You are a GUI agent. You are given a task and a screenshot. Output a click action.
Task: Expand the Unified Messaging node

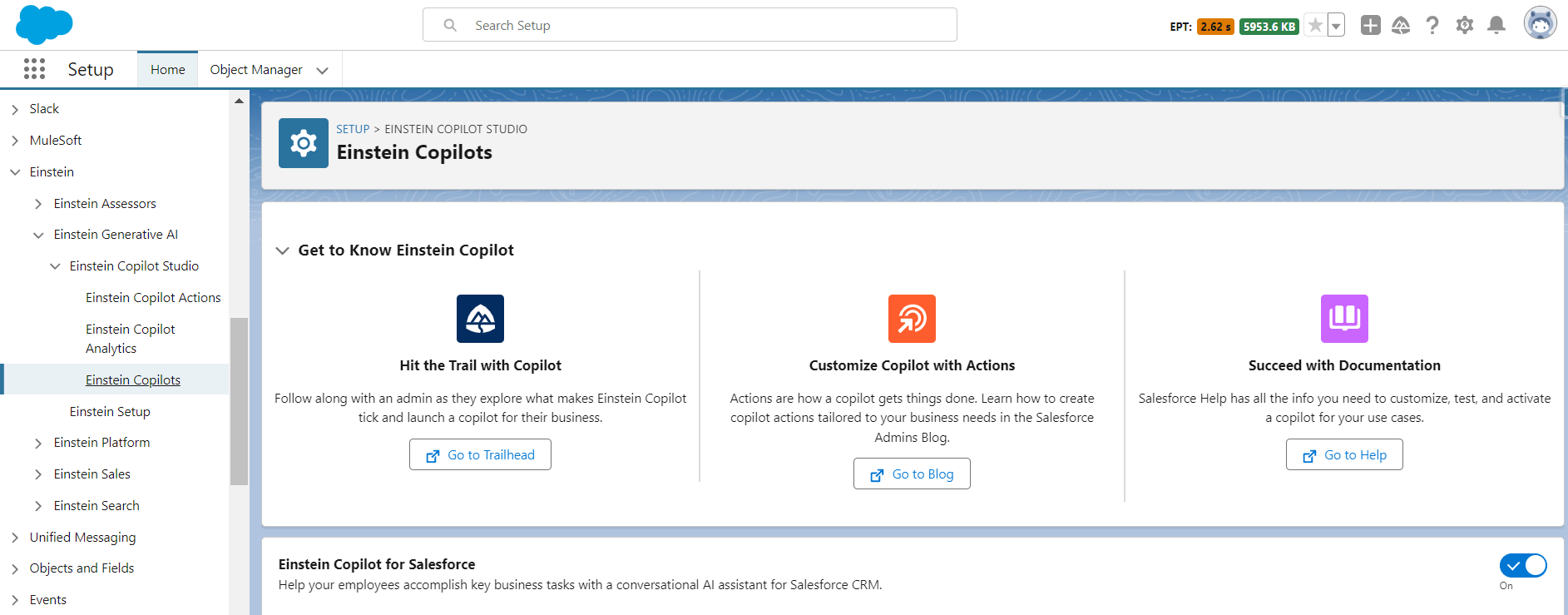[15, 538]
